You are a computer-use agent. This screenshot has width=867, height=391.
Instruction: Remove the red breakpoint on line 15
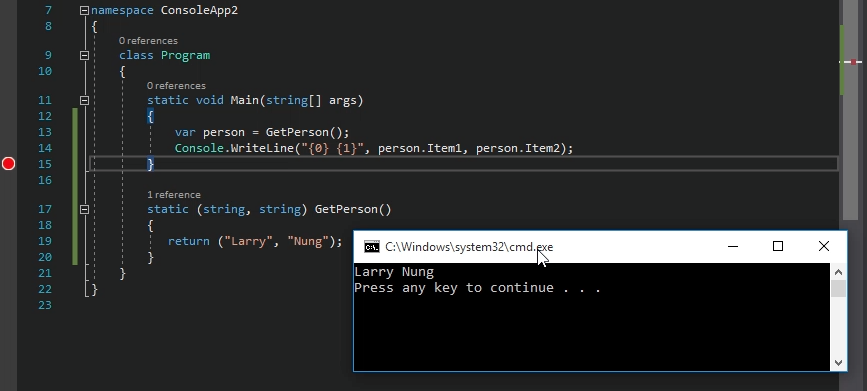click(8, 164)
